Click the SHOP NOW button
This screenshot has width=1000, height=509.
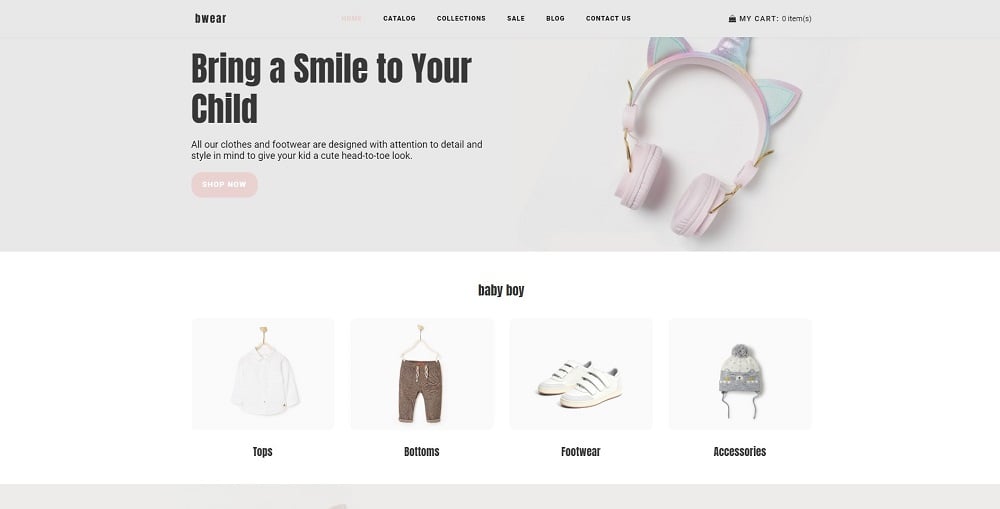[224, 184]
